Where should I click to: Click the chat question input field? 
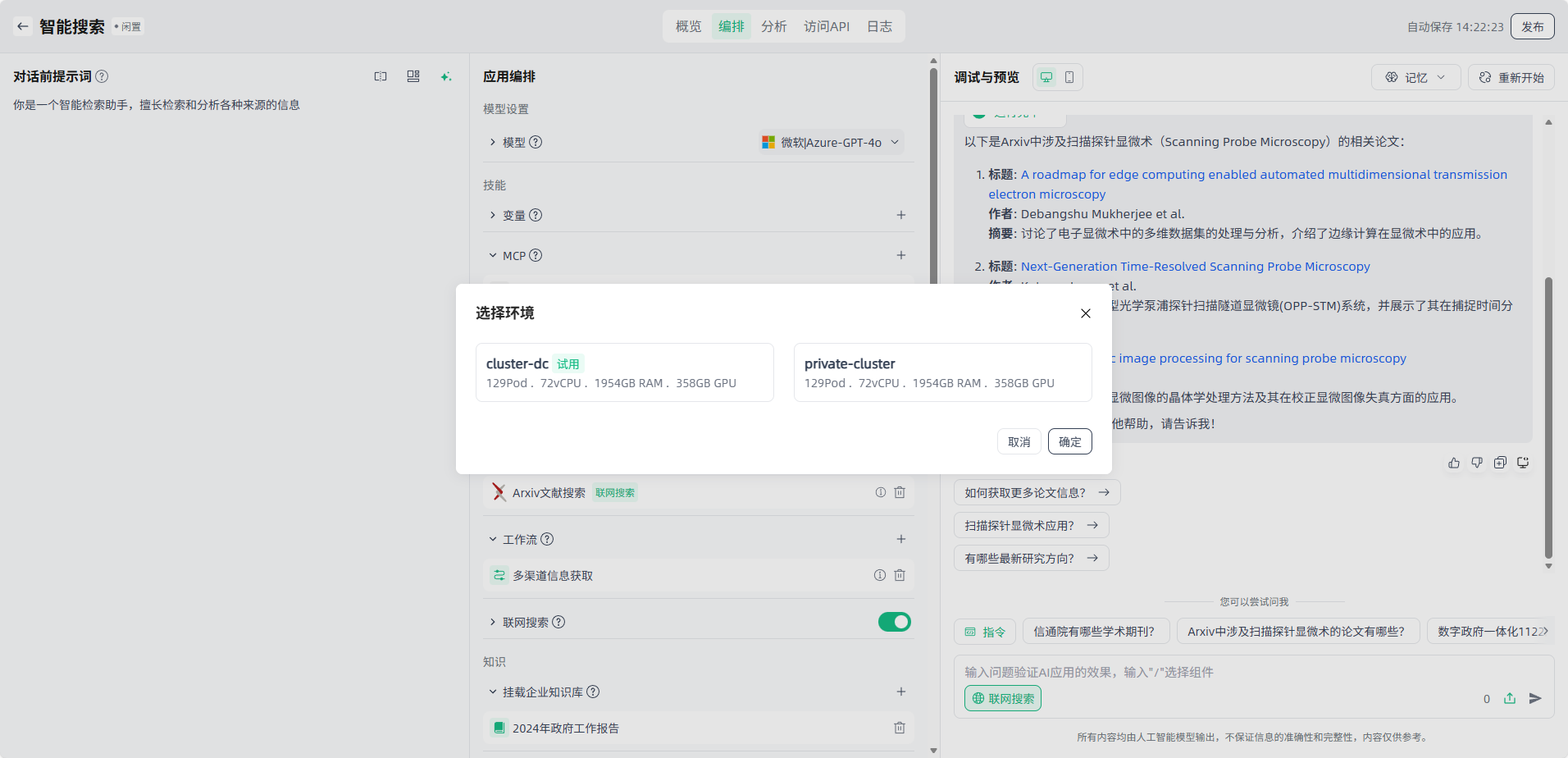tap(1214, 672)
